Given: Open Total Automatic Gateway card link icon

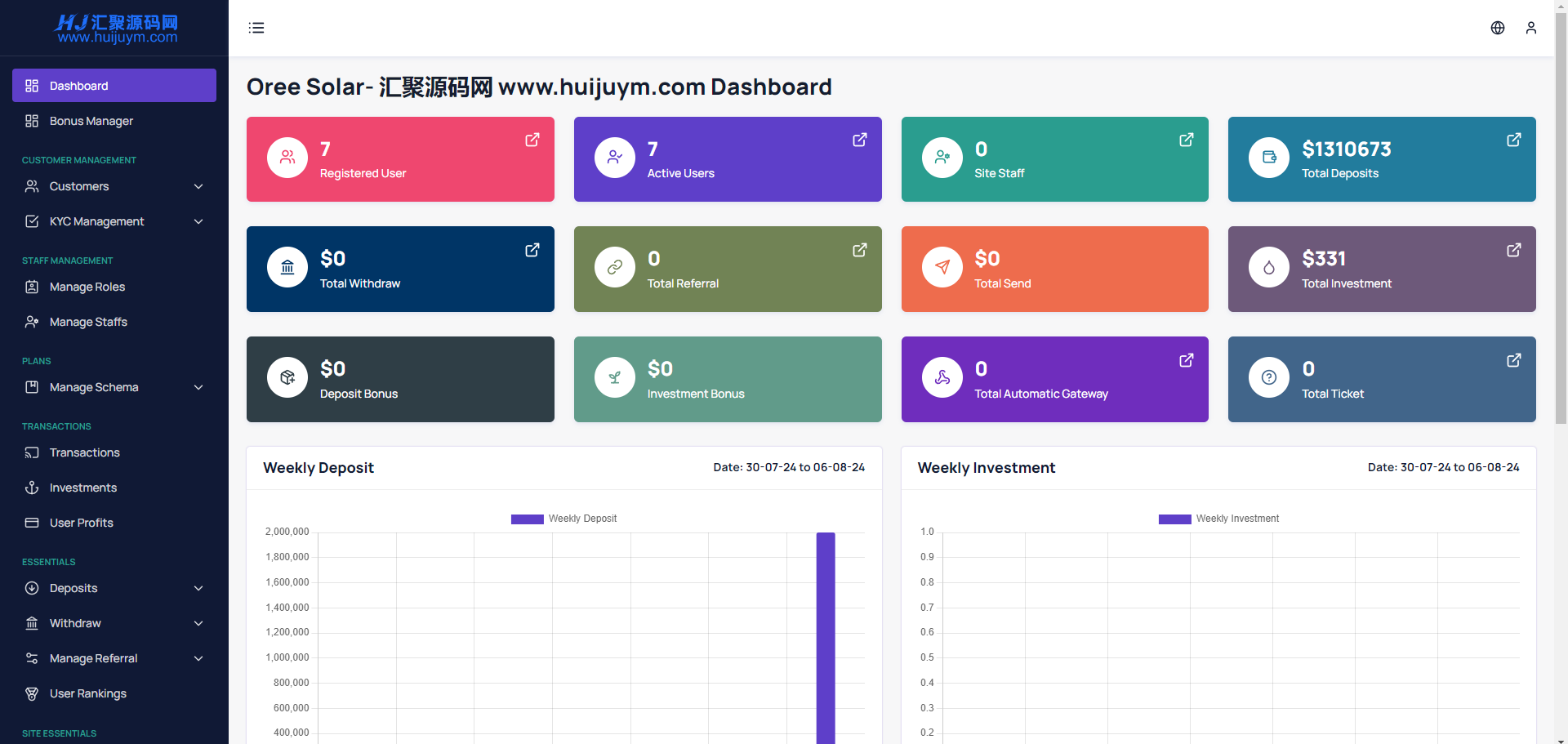Looking at the screenshot, I should [1187, 360].
